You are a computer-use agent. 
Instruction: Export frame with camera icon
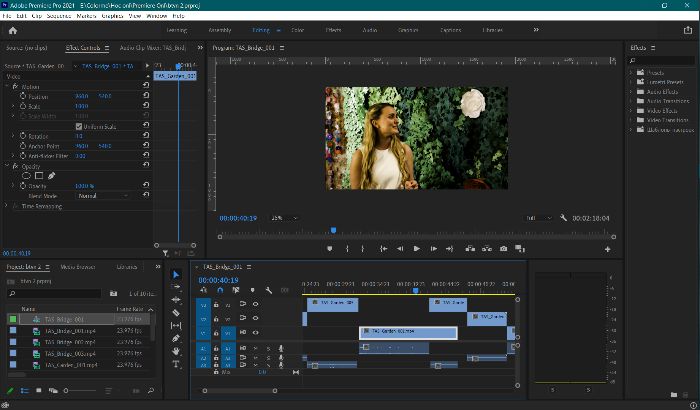tap(504, 249)
